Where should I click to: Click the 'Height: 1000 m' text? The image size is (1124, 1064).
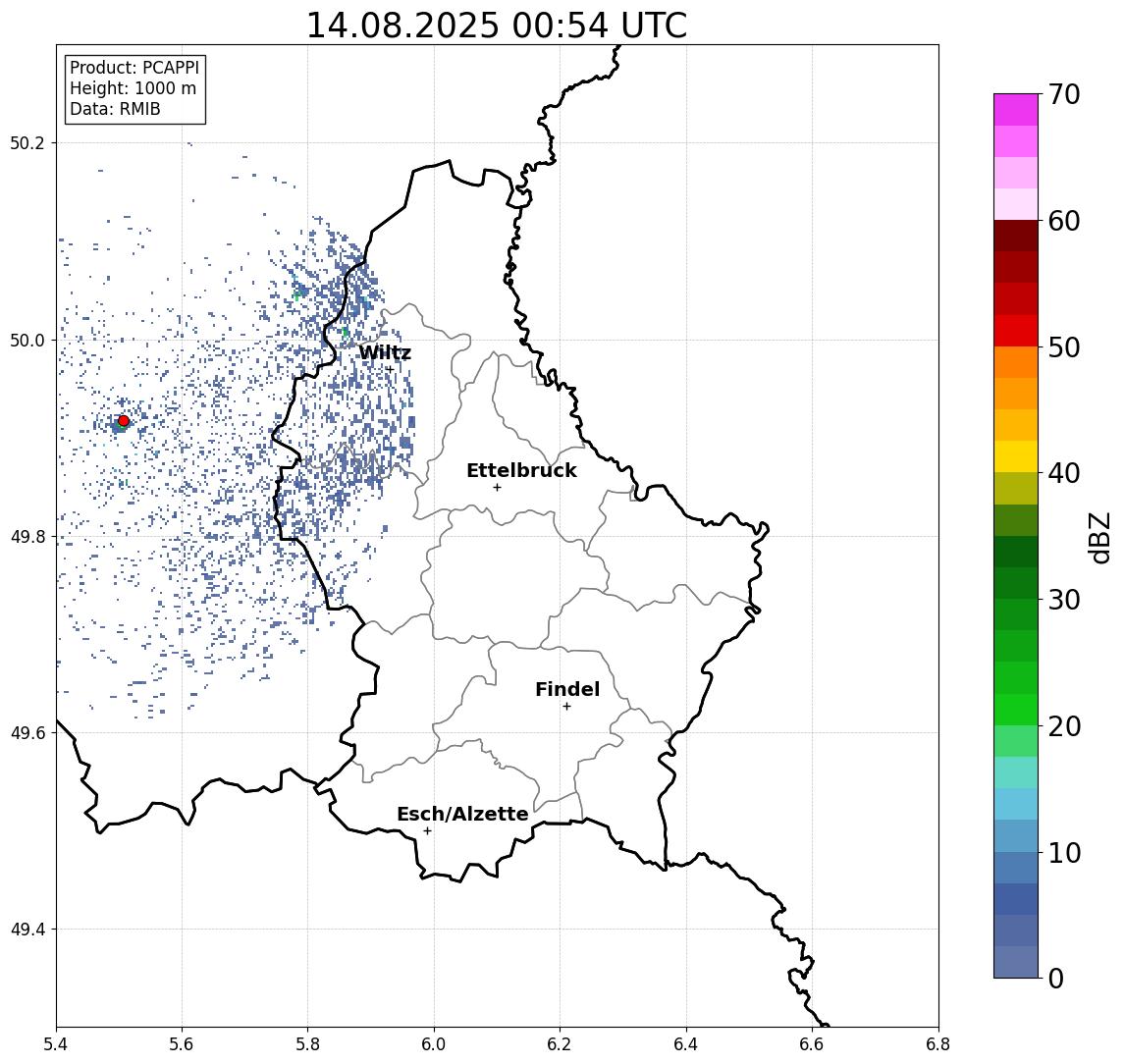tap(133, 88)
